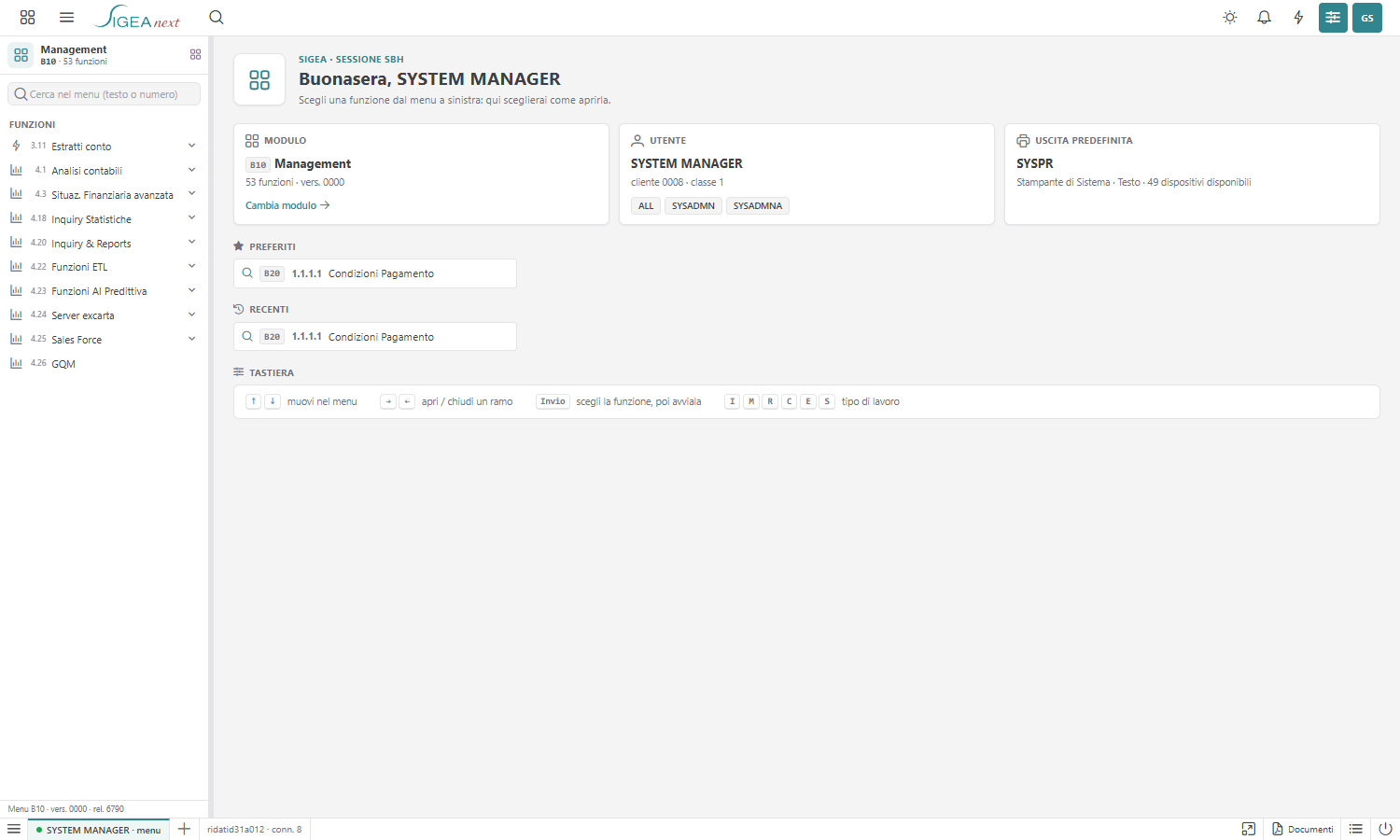Expand the Situaz. Finanziaria avanzata branch
The image size is (1400, 840).
click(191, 194)
